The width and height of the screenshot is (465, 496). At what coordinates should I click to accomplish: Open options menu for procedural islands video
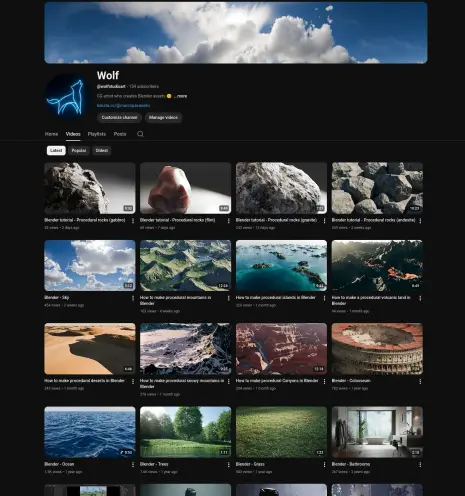click(x=324, y=298)
